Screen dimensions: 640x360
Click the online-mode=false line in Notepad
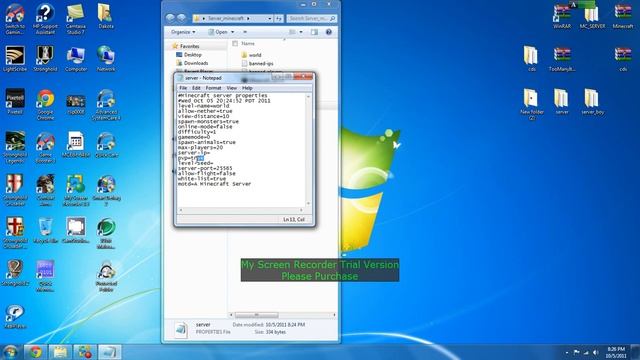pyautogui.click(x=205, y=127)
